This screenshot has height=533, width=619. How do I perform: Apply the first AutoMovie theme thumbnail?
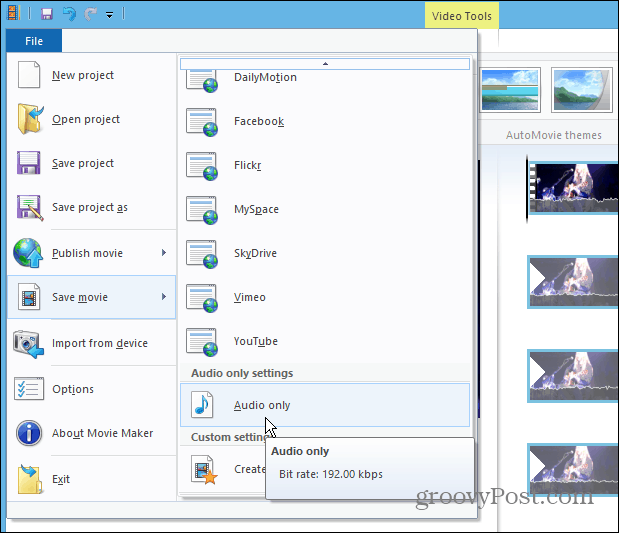point(510,90)
